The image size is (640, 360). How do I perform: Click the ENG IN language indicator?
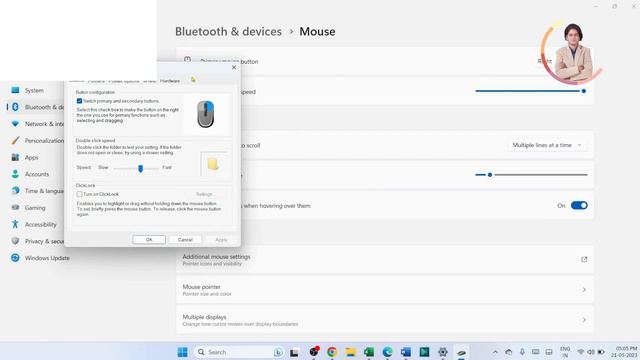565,352
